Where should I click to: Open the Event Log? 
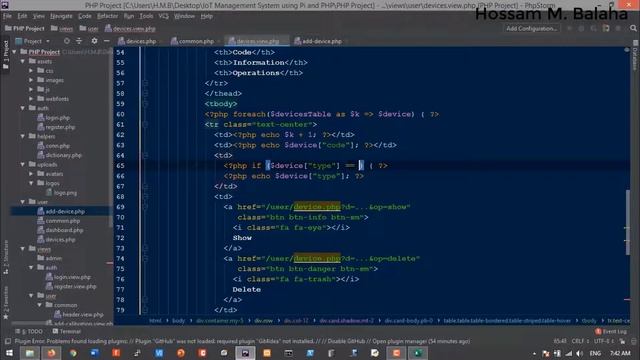point(611,331)
